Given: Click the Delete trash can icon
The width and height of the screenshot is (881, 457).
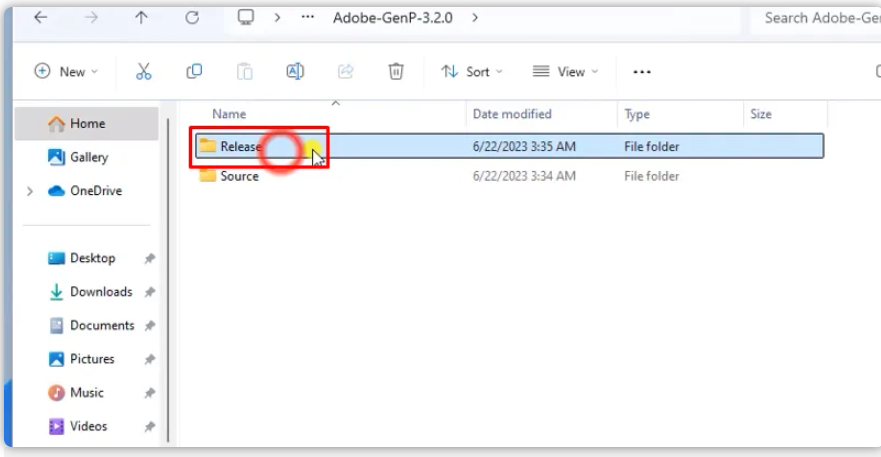Looking at the screenshot, I should coord(396,72).
